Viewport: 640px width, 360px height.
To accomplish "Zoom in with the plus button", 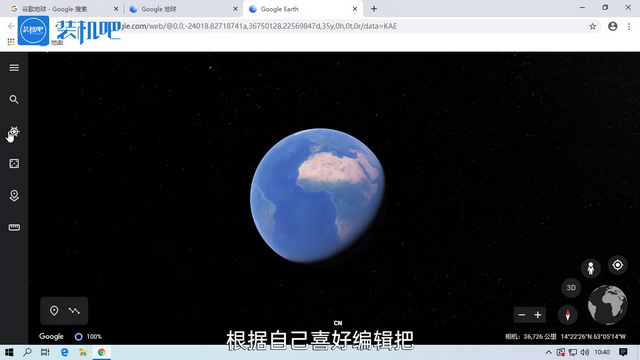I will (538, 315).
